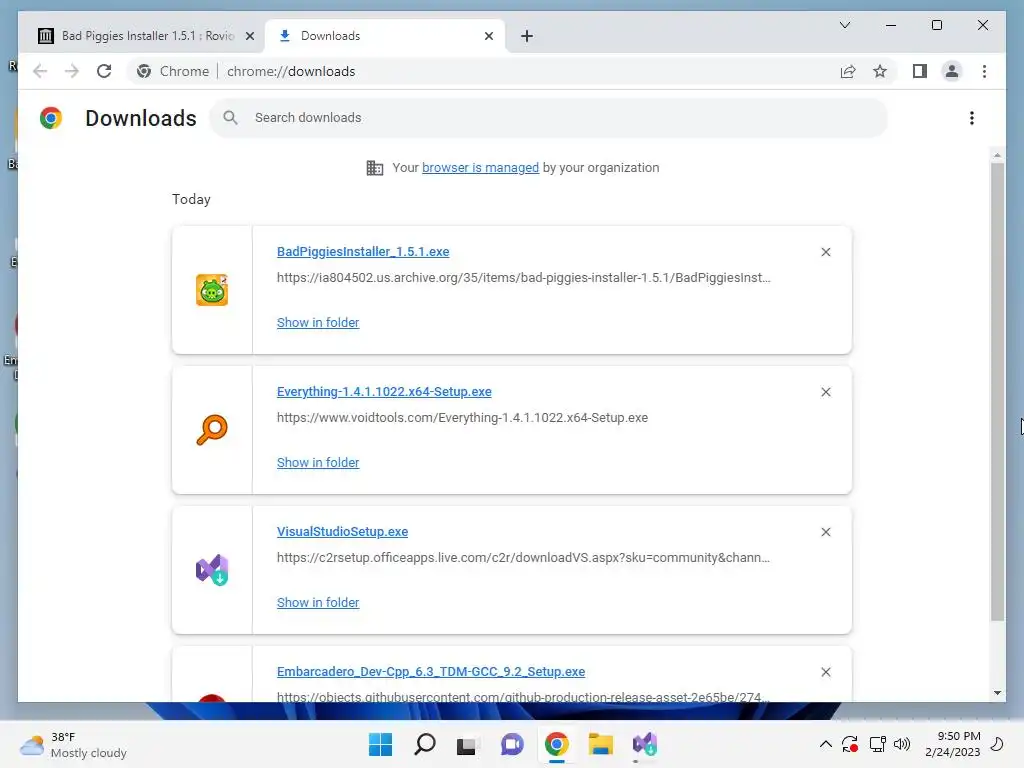The height and width of the screenshot is (768, 1024).
Task: Show hidden system tray icons
Action: (825, 744)
